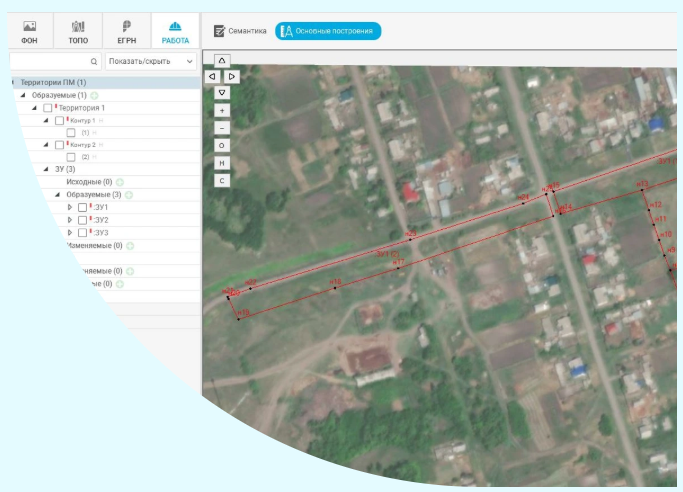Pan the map down with arrow button

click(x=222, y=92)
